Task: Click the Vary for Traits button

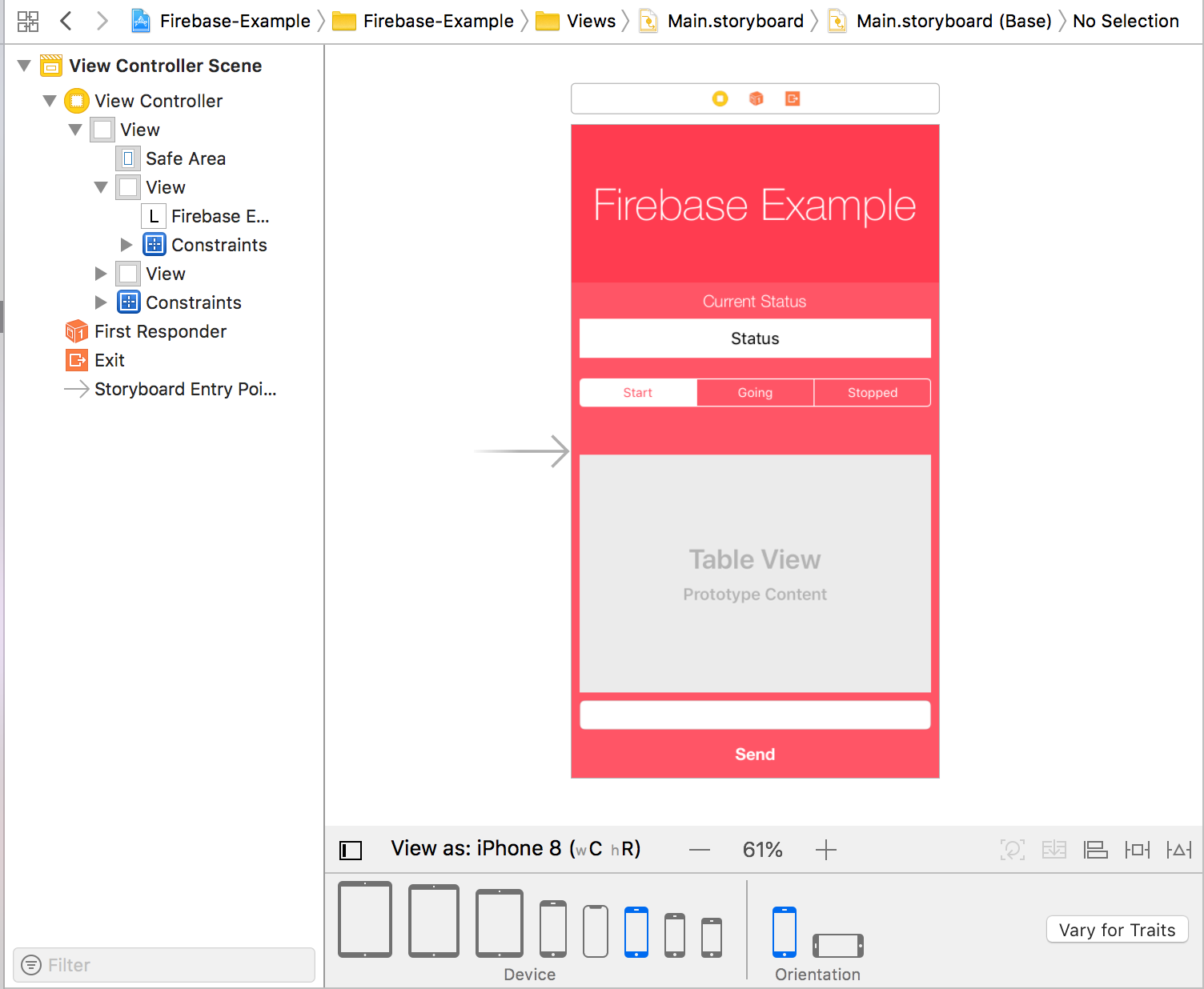Action: [1118, 930]
